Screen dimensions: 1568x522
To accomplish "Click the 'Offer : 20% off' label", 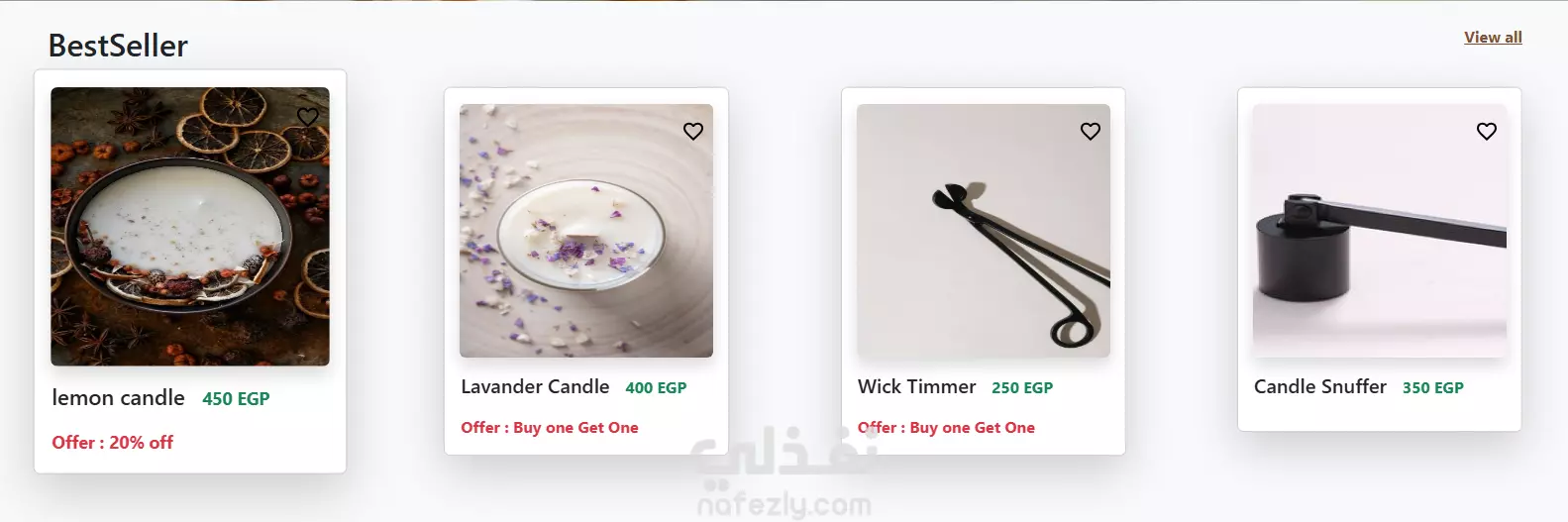I will (x=112, y=443).
